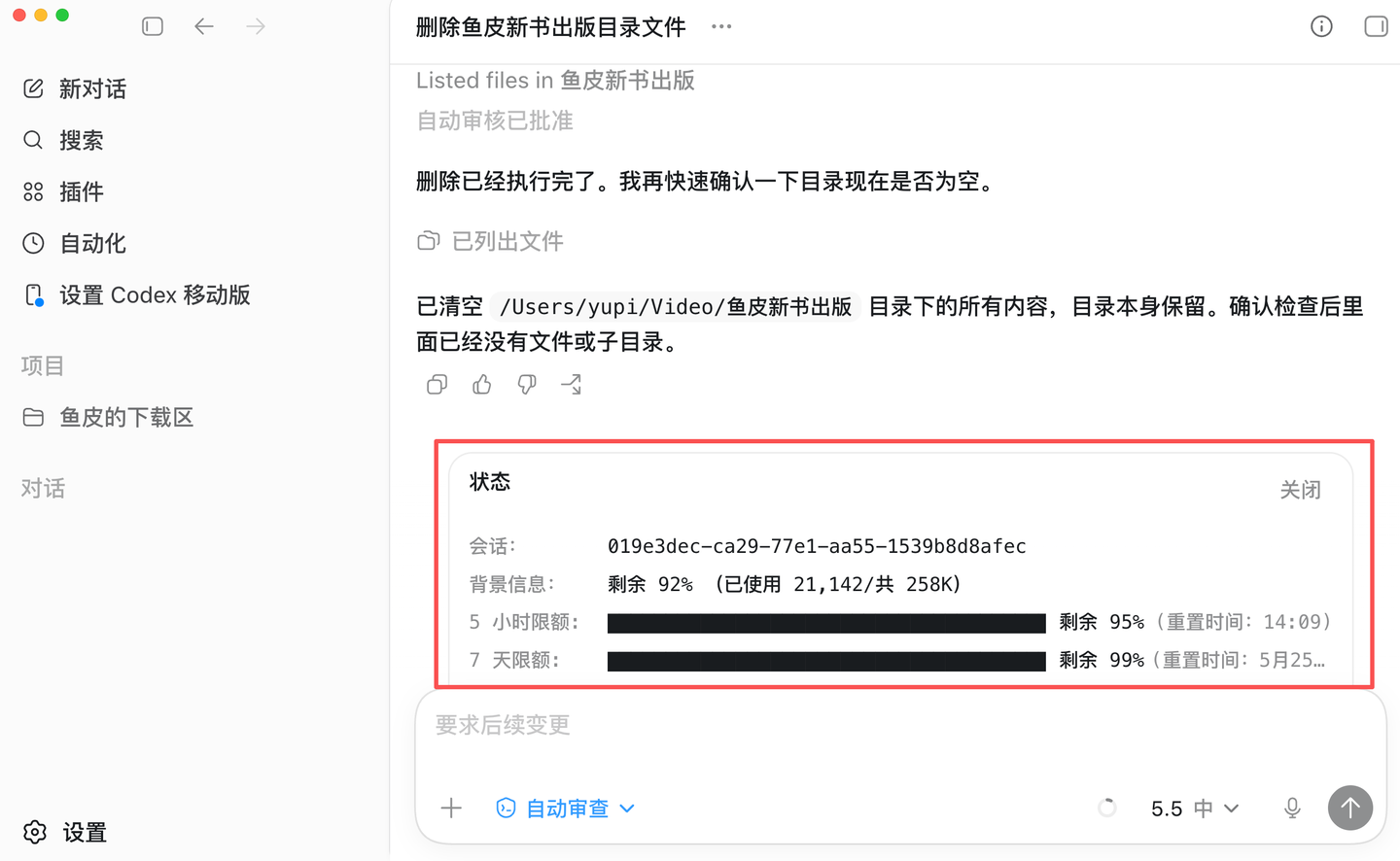Expand the 已列出文件 step

pos(490,241)
